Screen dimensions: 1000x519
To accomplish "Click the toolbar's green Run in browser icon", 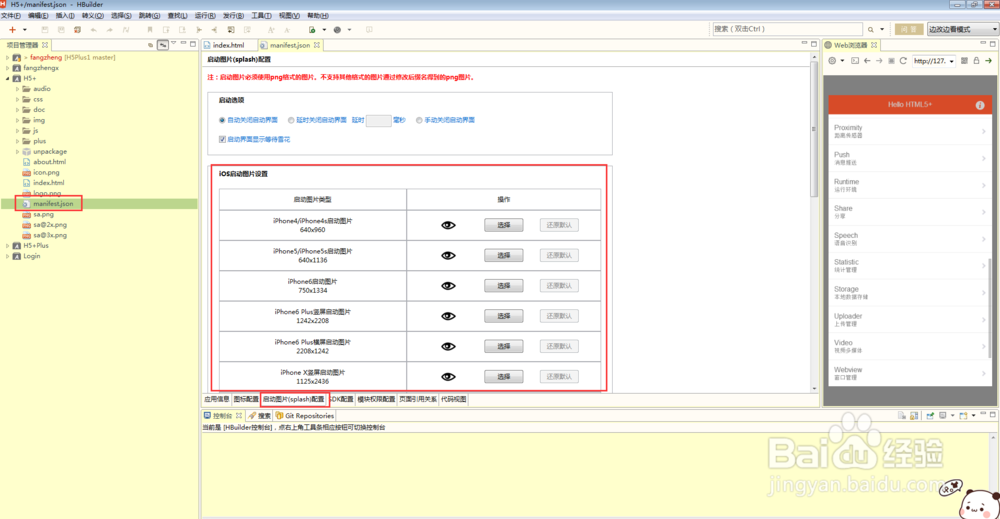I will pyautogui.click(x=312, y=29).
